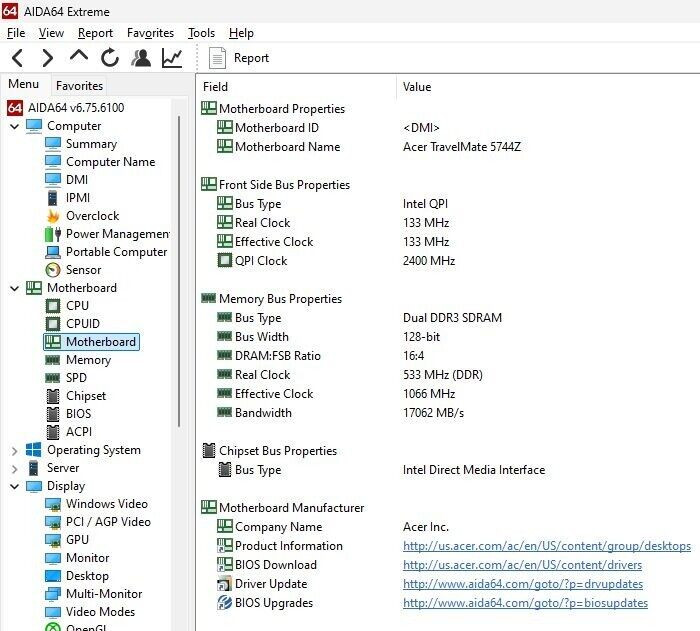Image resolution: width=700 pixels, height=631 pixels.
Task: Open the Acer drivers BIOS download link
Action: click(x=522, y=565)
